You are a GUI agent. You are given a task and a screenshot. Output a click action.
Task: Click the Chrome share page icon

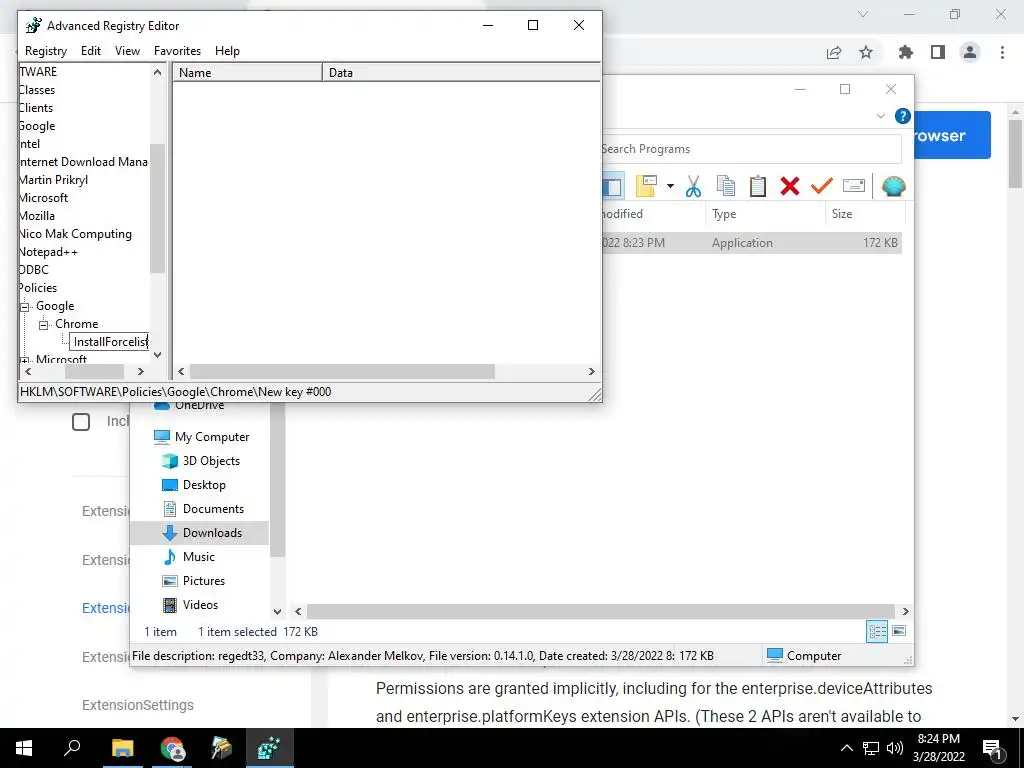coord(834,52)
